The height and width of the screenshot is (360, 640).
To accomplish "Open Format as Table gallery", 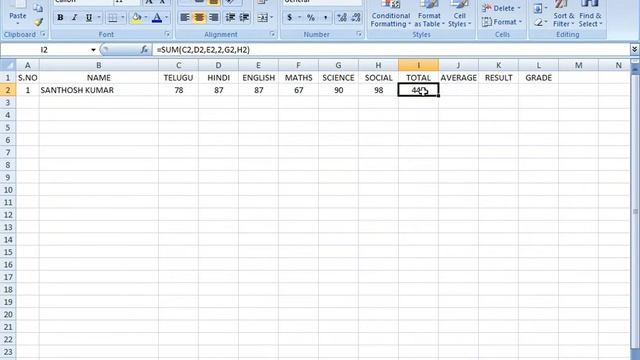I will coord(429,15).
